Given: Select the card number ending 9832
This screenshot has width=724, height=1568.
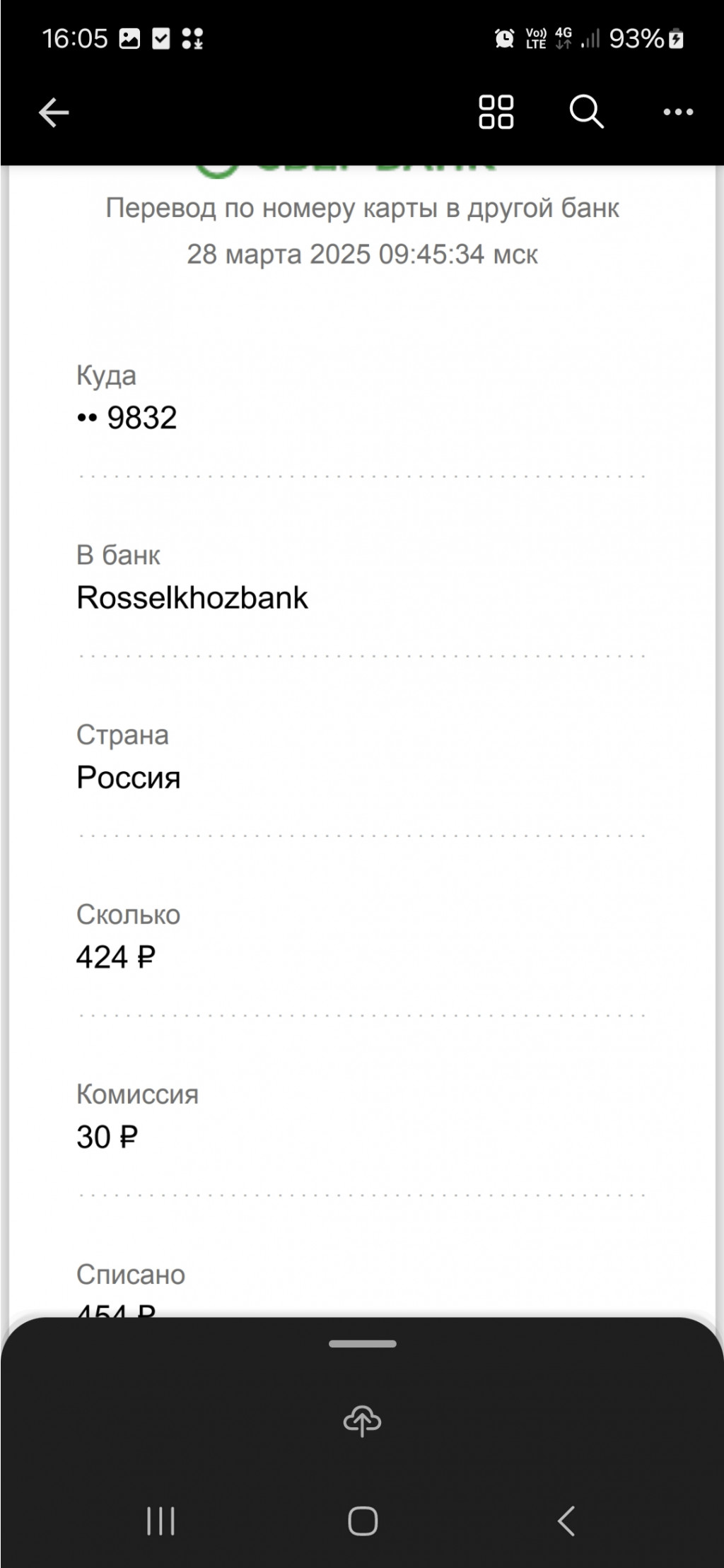Looking at the screenshot, I should click(127, 418).
